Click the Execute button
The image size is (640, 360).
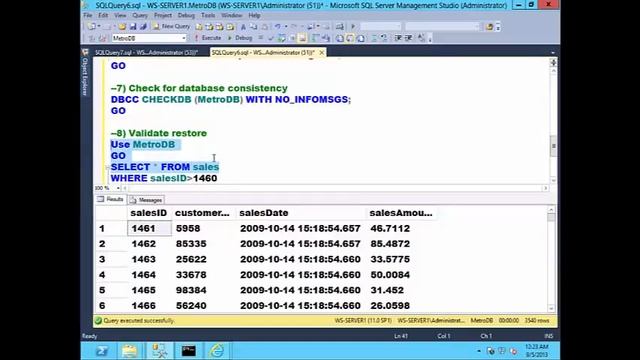[208, 38]
